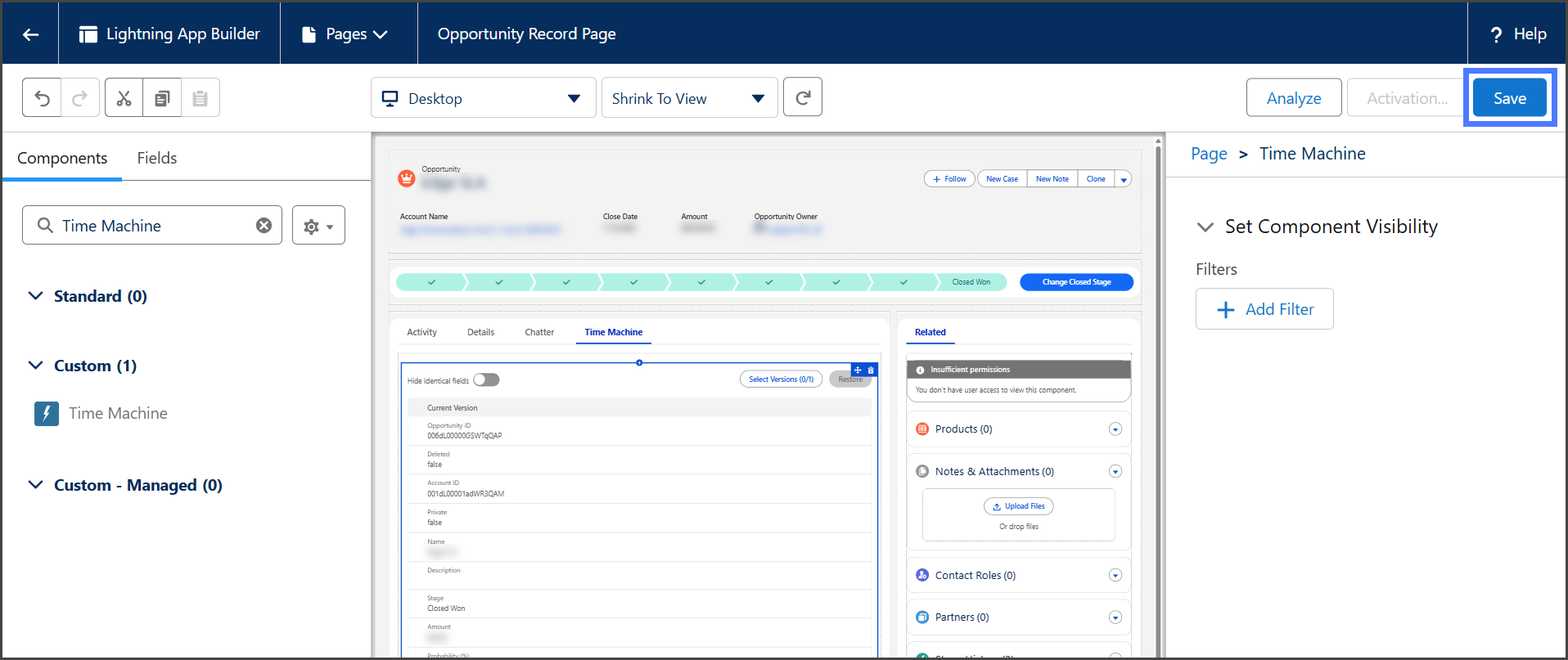Collapse the Standard components section

click(36, 296)
